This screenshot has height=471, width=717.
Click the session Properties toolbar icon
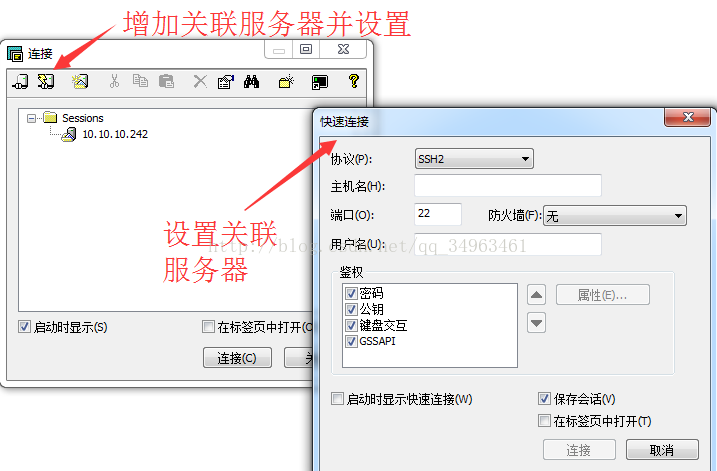click(226, 82)
